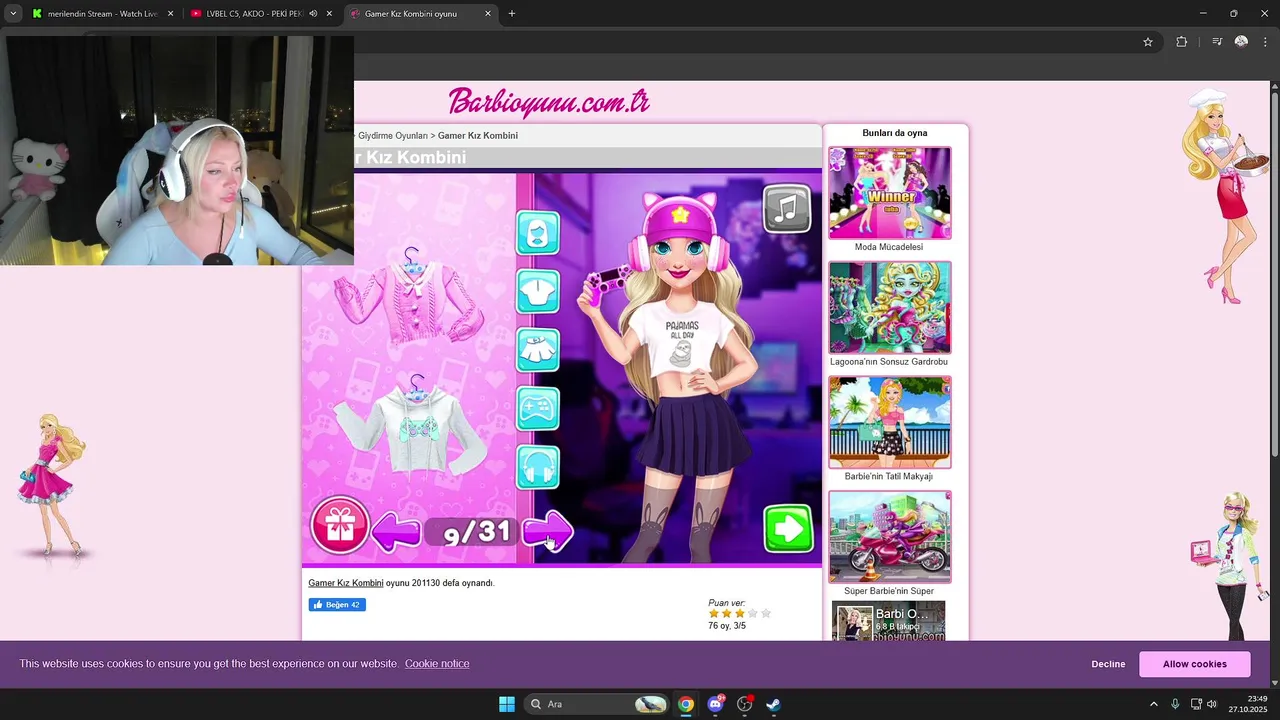Open Barbie'nin Tatil Makyajı thumbnail
Screen dimensions: 1280x720
tap(890, 422)
